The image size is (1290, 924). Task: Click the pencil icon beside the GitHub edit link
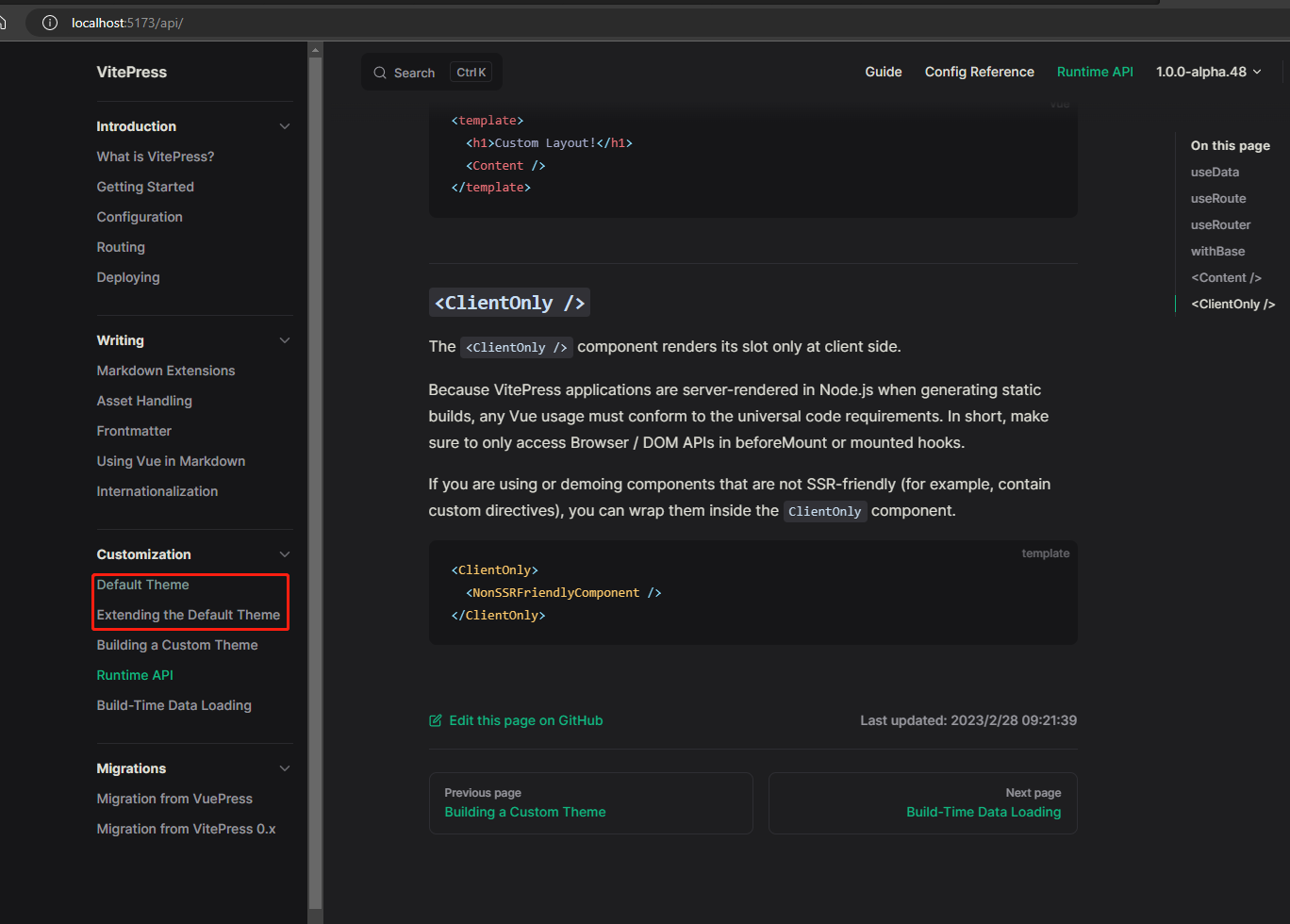(435, 719)
